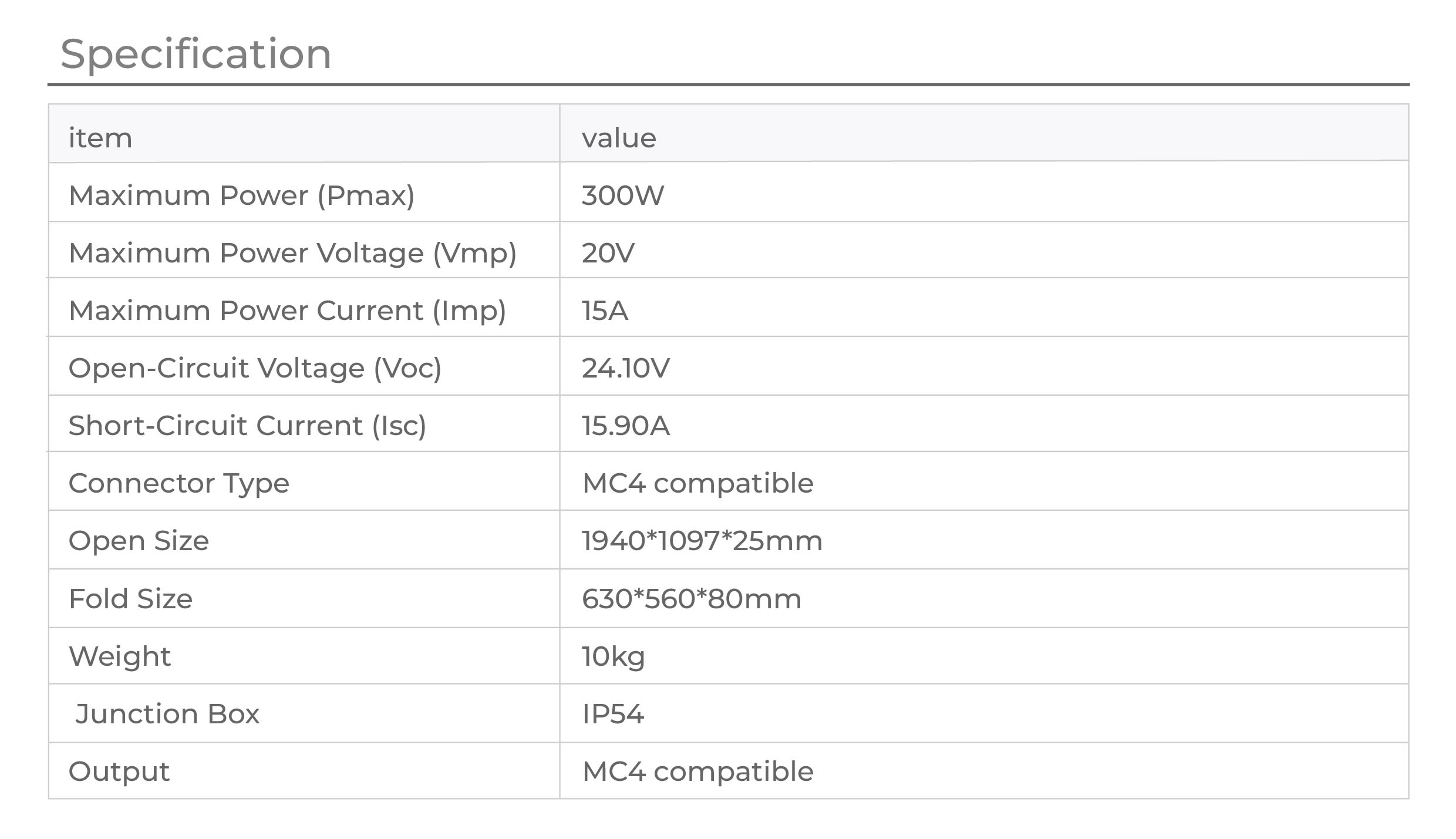This screenshot has width=1456, height=839.
Task: Click the Connector Type label
Action: click(179, 484)
